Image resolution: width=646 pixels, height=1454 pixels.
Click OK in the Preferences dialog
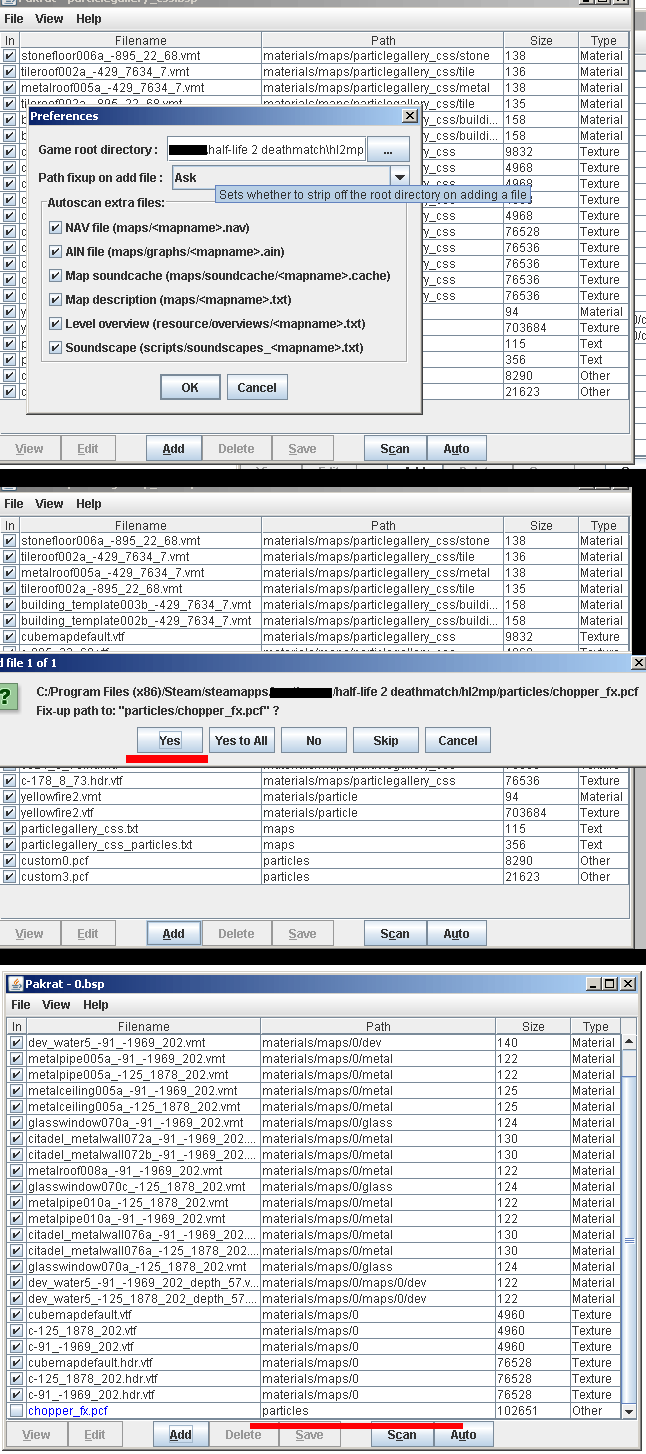click(189, 387)
